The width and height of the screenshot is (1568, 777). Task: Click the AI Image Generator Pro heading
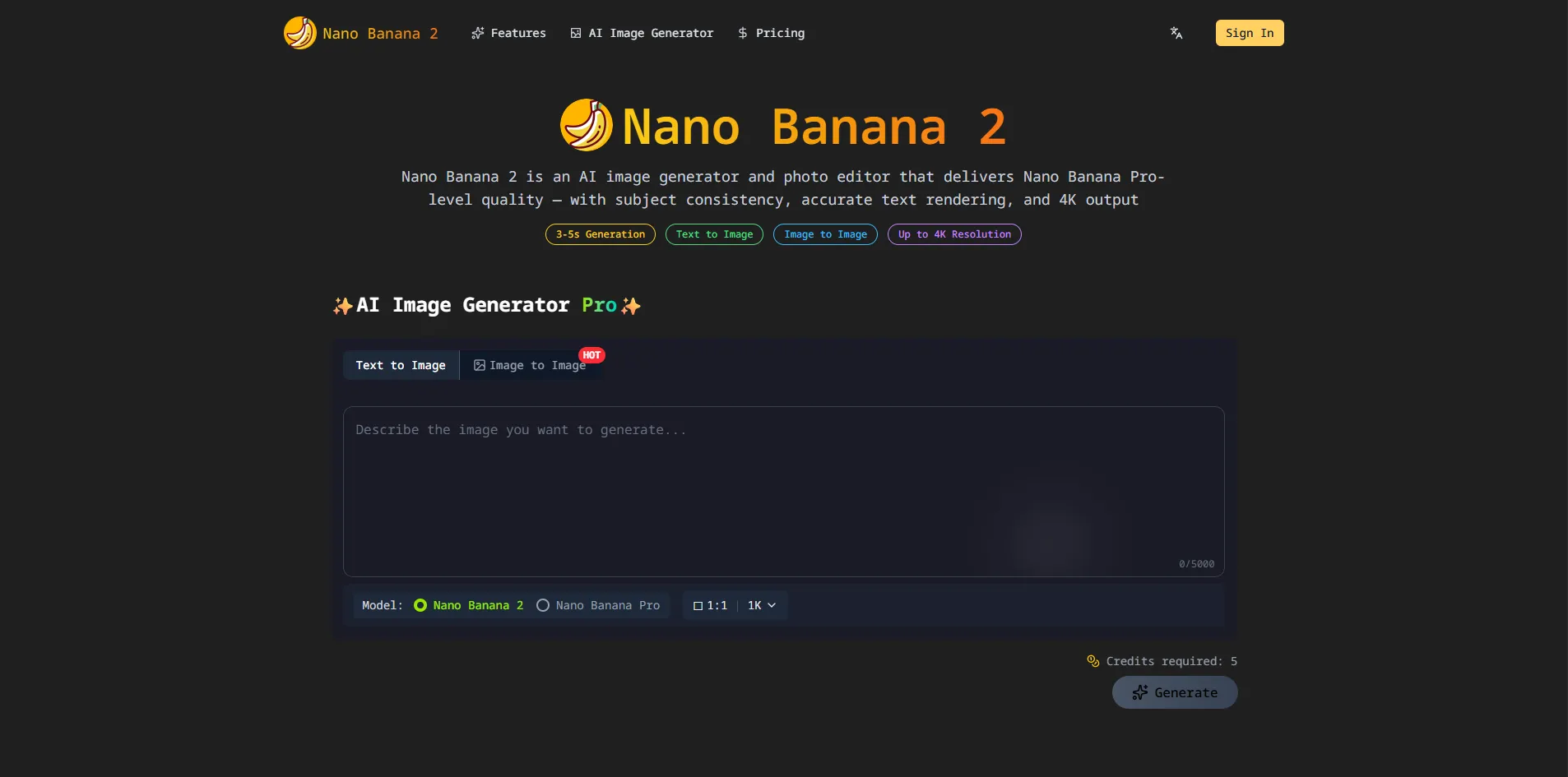click(487, 305)
